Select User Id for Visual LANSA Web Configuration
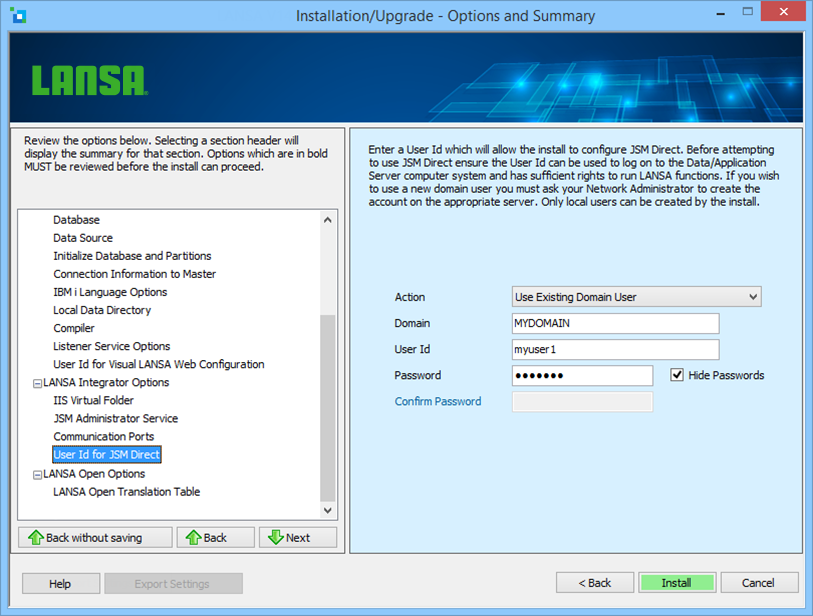 (x=159, y=365)
